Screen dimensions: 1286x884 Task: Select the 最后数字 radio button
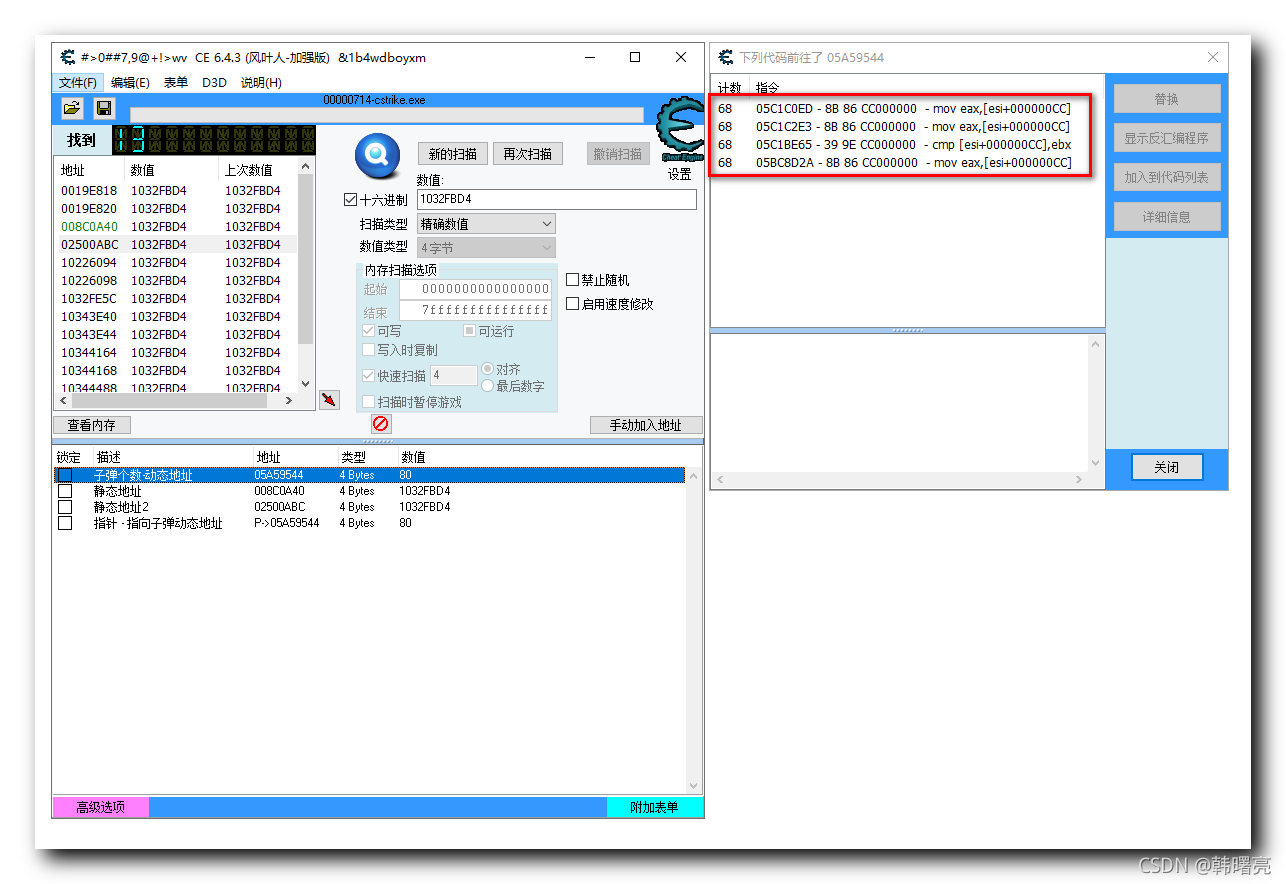tap(488, 385)
